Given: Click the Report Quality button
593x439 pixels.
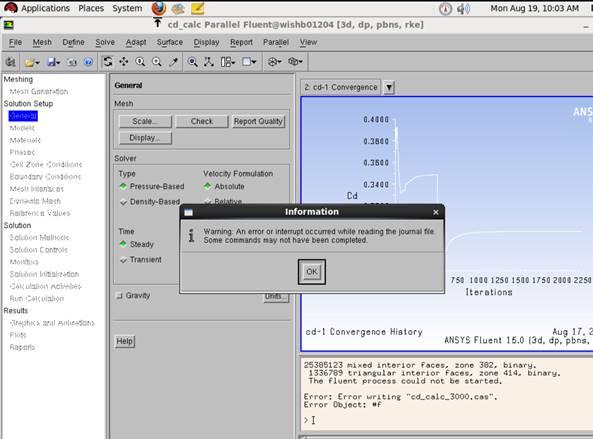Looking at the screenshot, I should click(x=258, y=121).
